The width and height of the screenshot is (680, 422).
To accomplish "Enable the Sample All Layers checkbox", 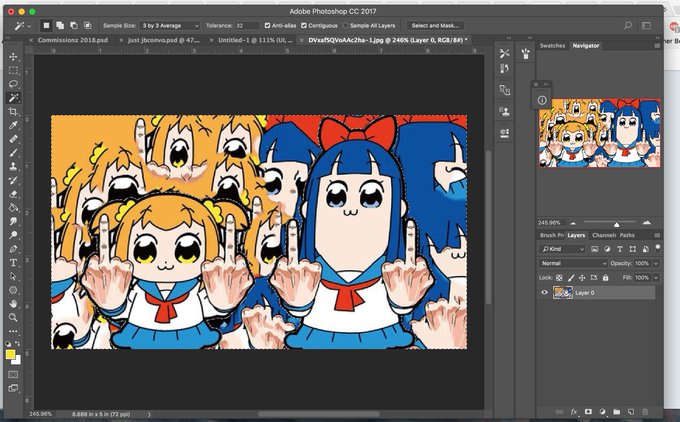I will [x=346, y=26].
